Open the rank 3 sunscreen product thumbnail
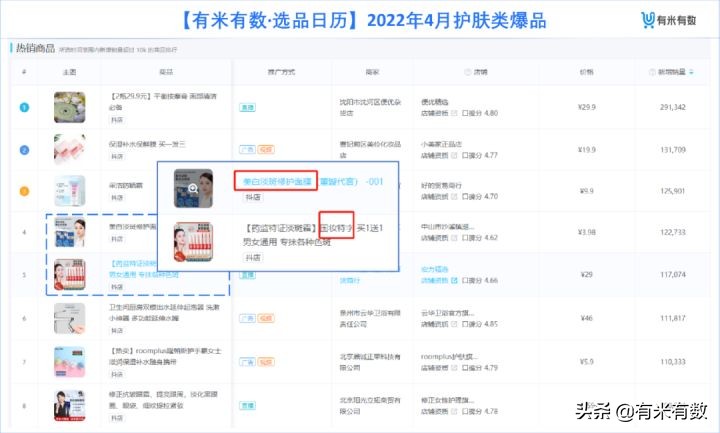This screenshot has width=720, height=433. 70,191
